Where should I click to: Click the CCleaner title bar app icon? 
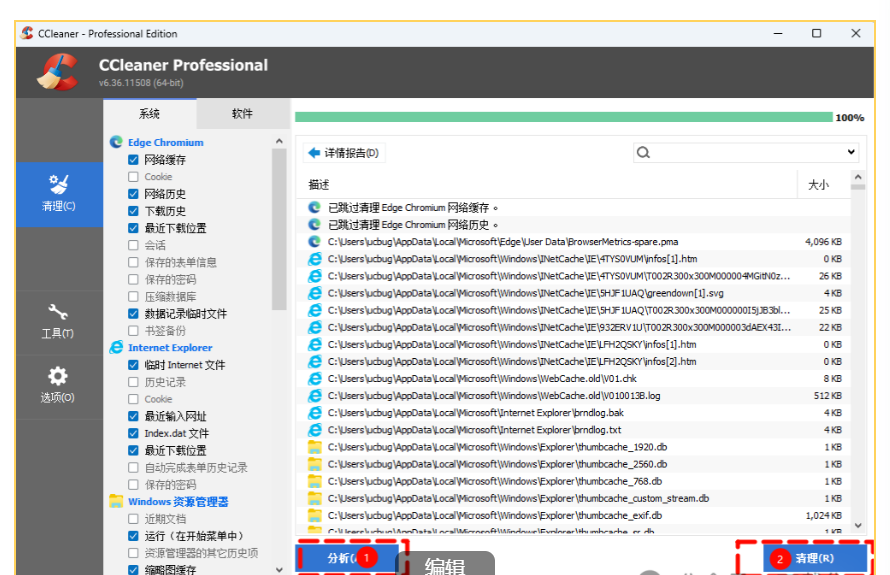tap(27, 33)
